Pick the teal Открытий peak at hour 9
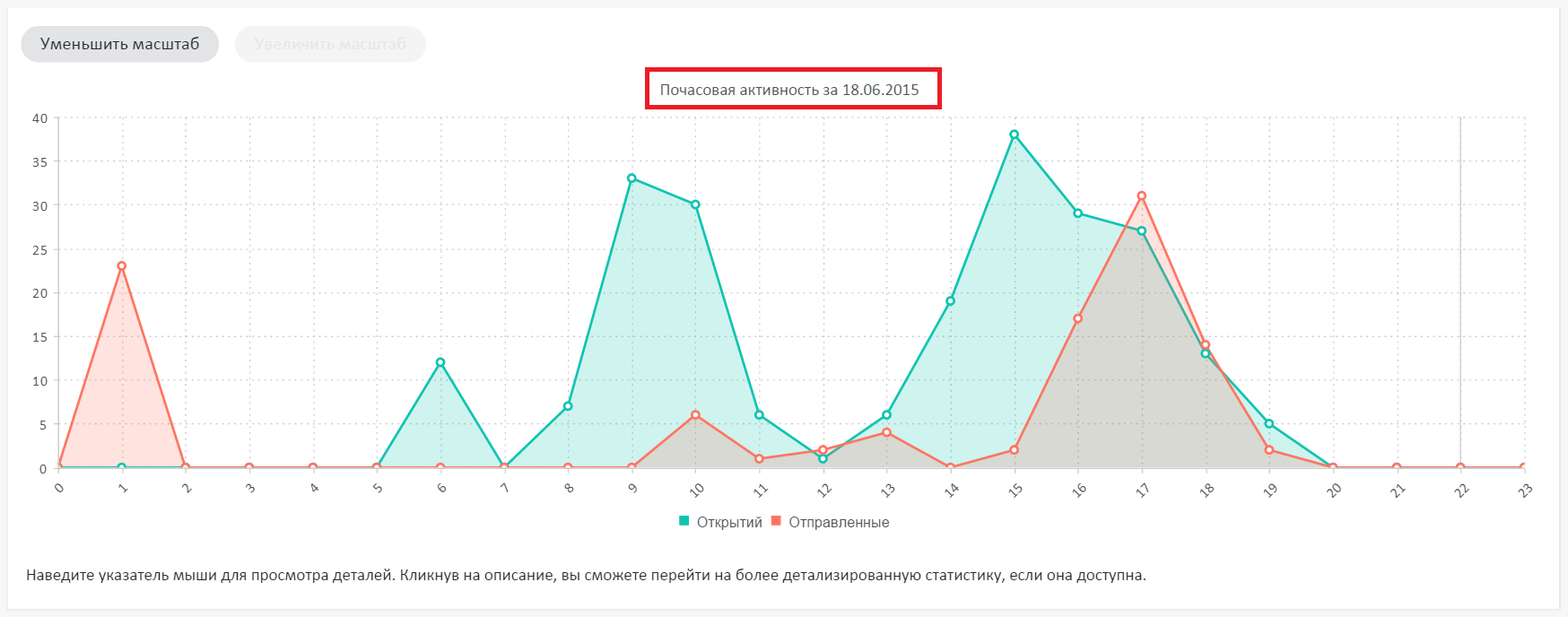1568x617 pixels. pos(632,178)
